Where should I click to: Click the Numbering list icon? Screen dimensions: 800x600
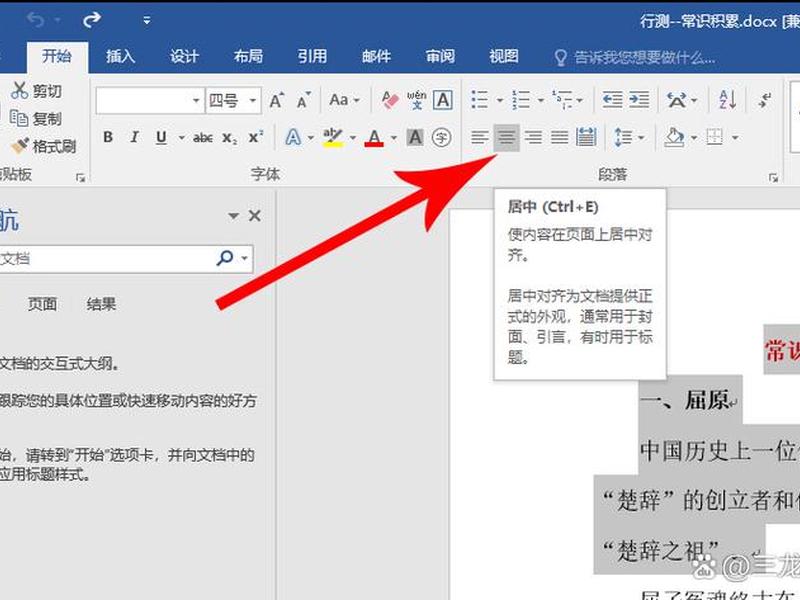(x=521, y=100)
